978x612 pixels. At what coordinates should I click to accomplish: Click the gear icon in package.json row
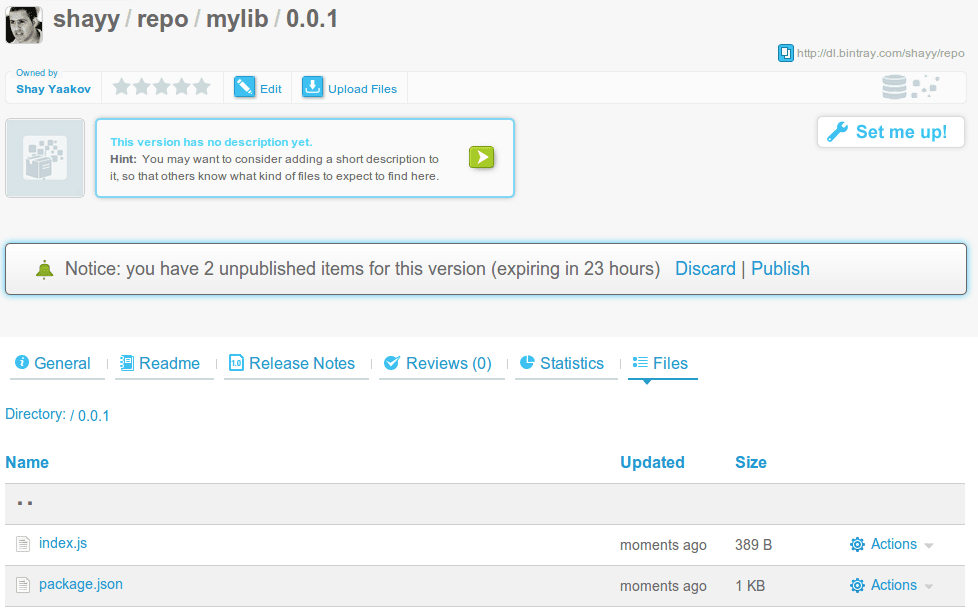click(x=857, y=586)
